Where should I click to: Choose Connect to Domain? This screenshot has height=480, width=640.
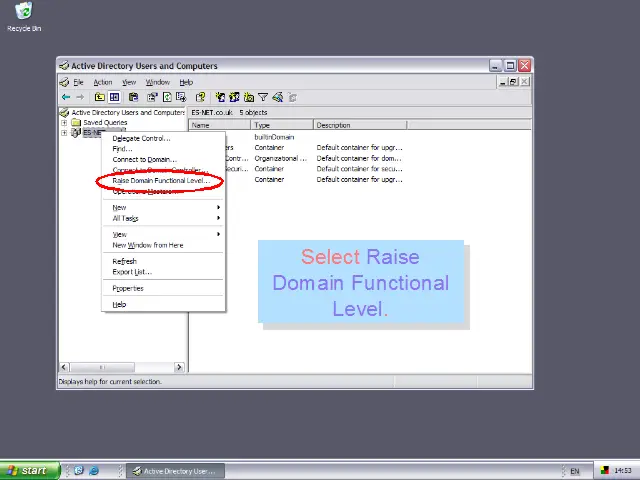tap(163, 160)
